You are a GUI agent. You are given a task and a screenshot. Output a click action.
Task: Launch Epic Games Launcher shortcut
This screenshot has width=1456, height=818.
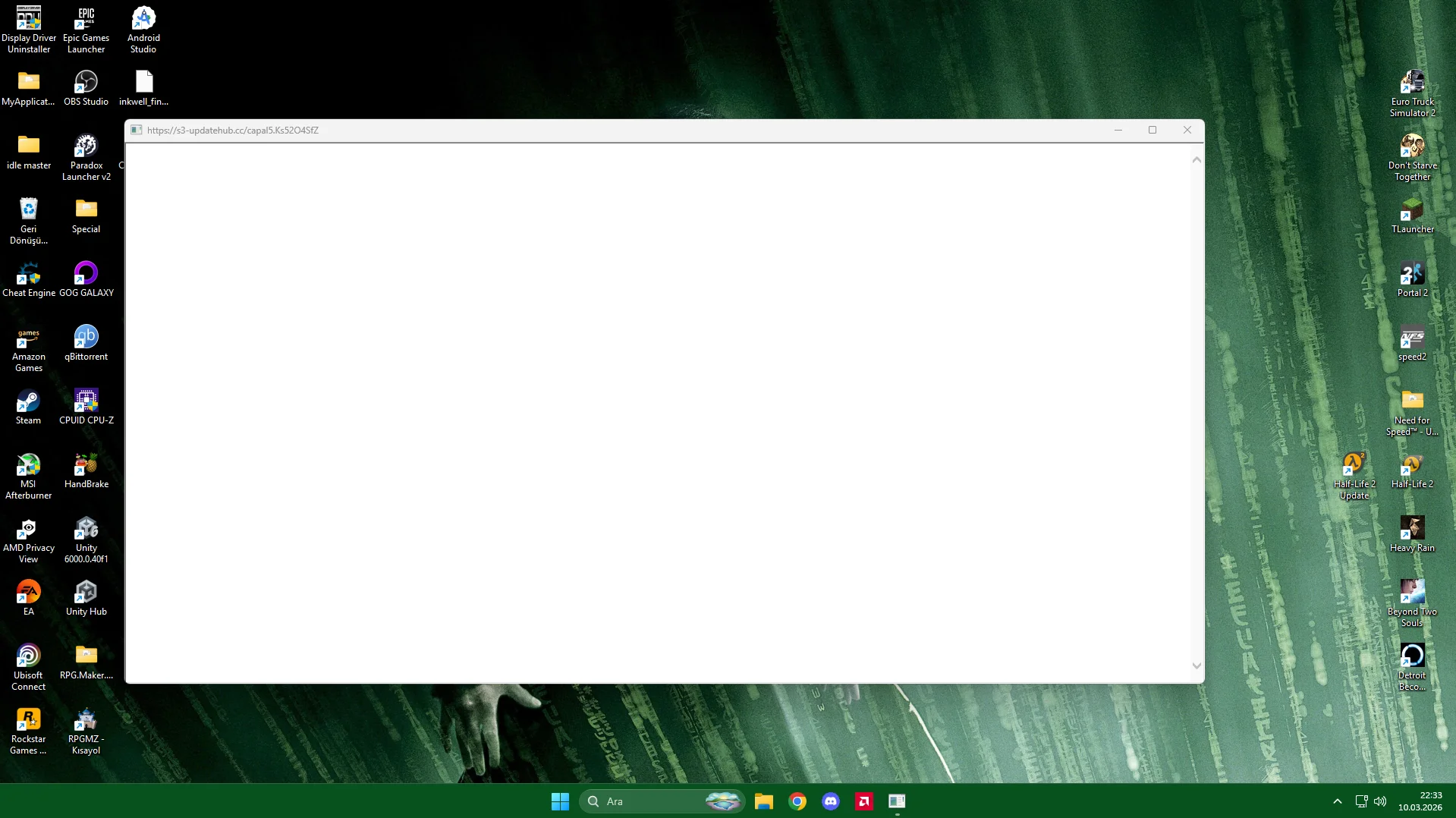(x=86, y=30)
